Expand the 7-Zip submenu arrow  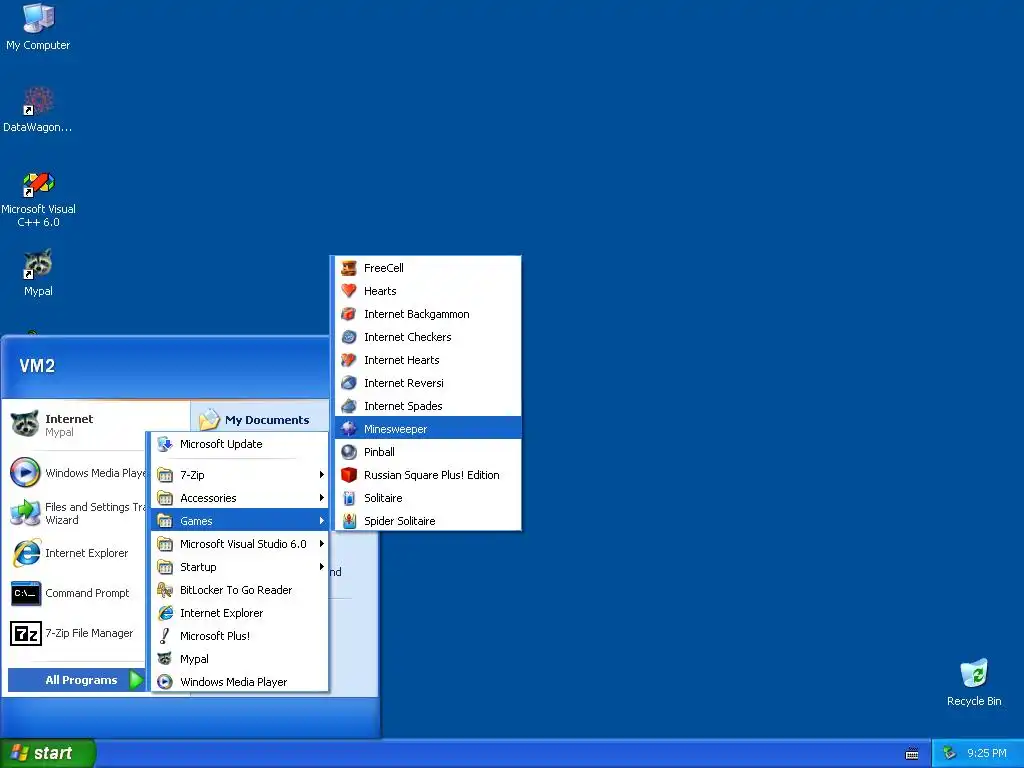(x=321, y=475)
